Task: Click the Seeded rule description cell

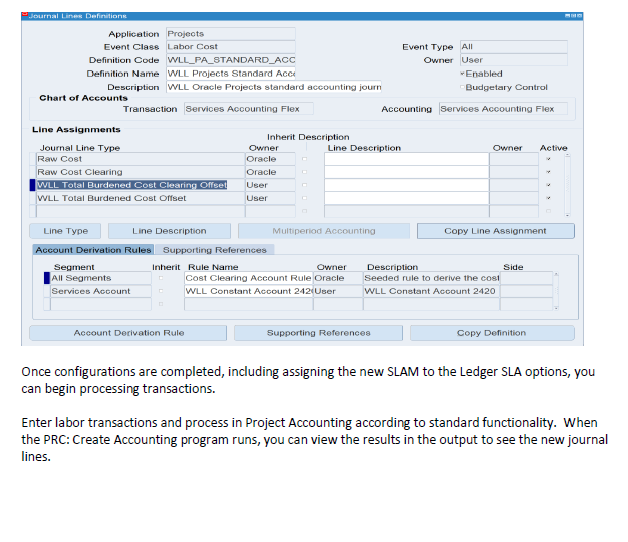Action: [431, 278]
